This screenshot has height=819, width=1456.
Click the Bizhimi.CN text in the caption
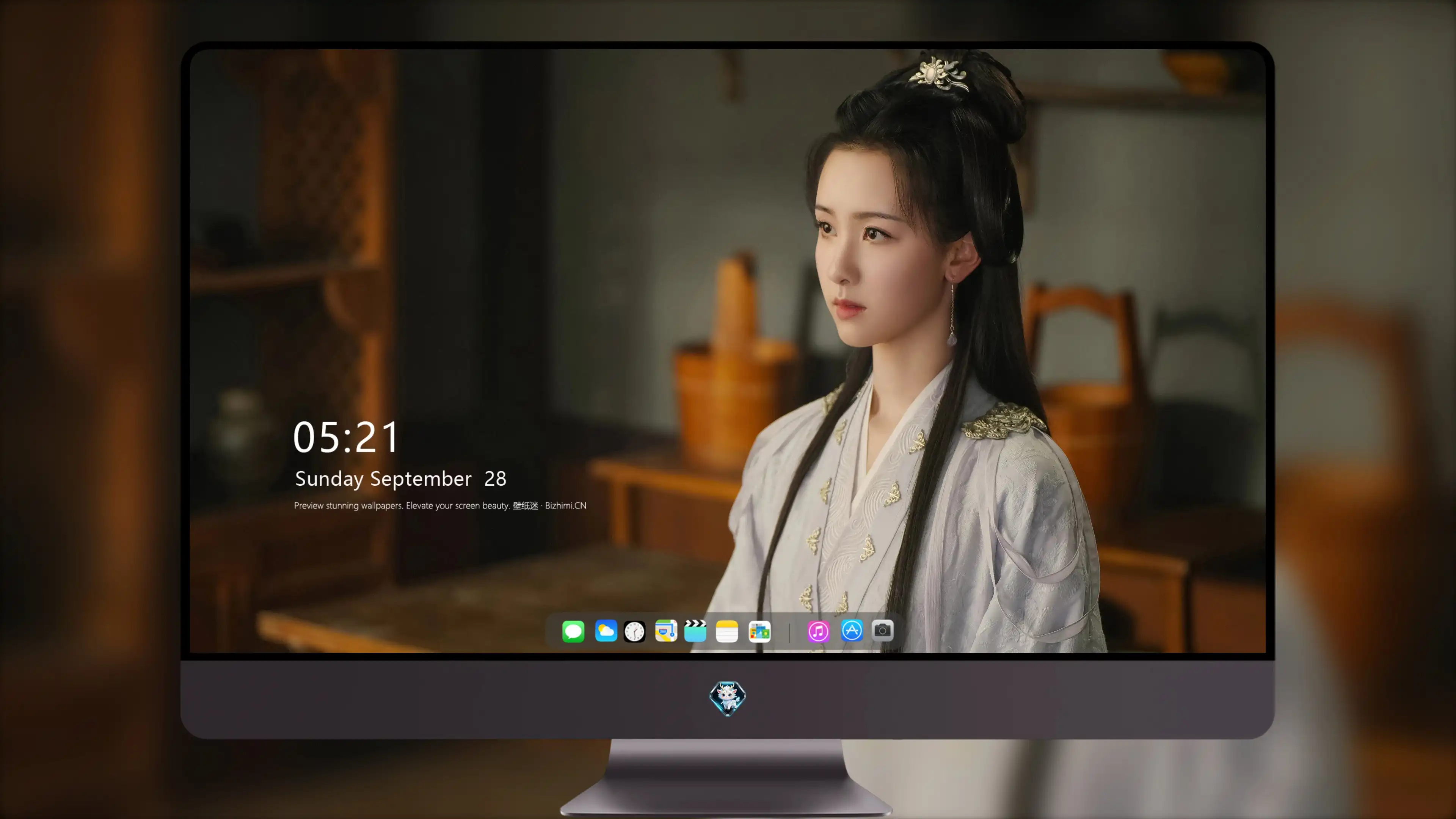[566, 505]
